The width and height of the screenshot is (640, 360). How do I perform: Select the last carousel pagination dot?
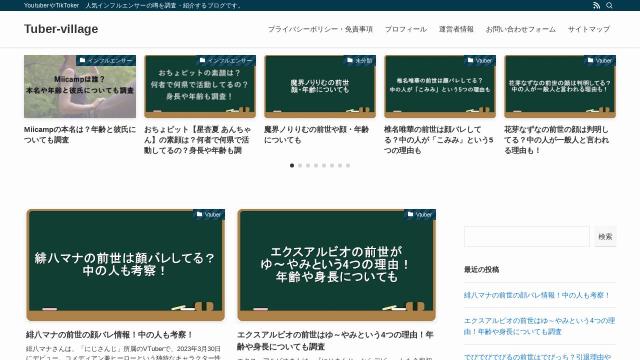[348, 165]
